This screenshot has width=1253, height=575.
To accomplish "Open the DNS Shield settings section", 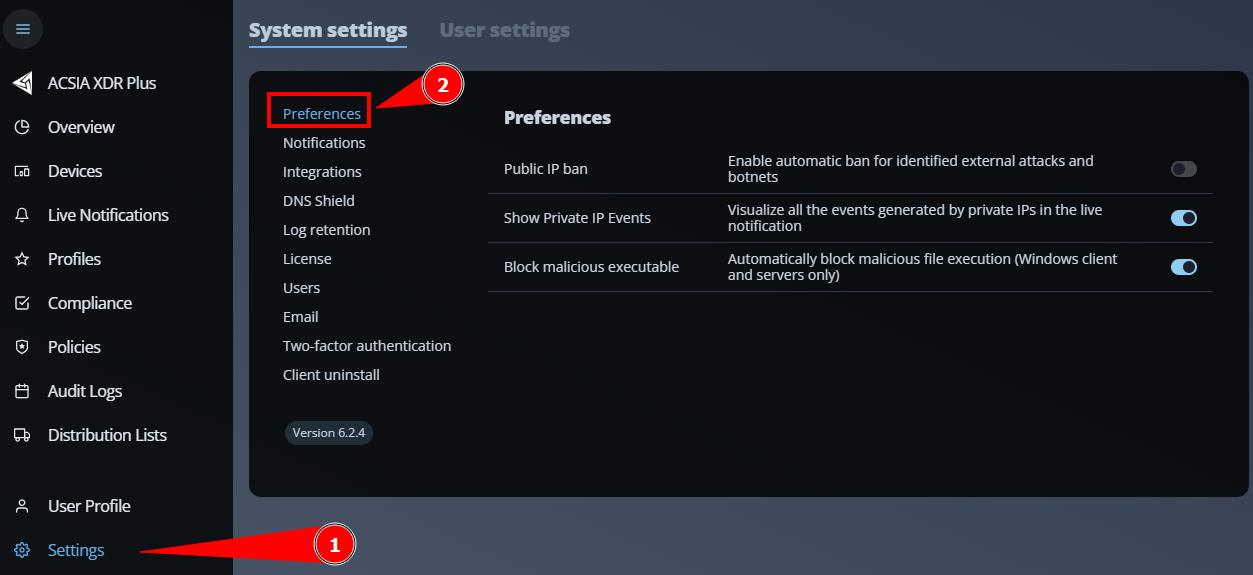I will click(x=319, y=201).
